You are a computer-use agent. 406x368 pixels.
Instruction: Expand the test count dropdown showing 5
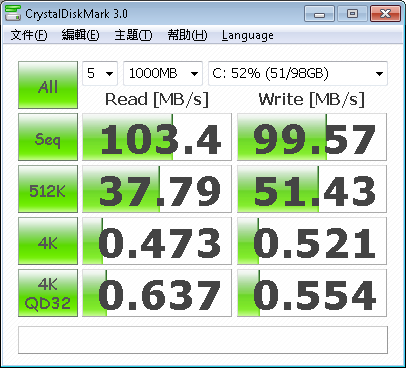100,73
